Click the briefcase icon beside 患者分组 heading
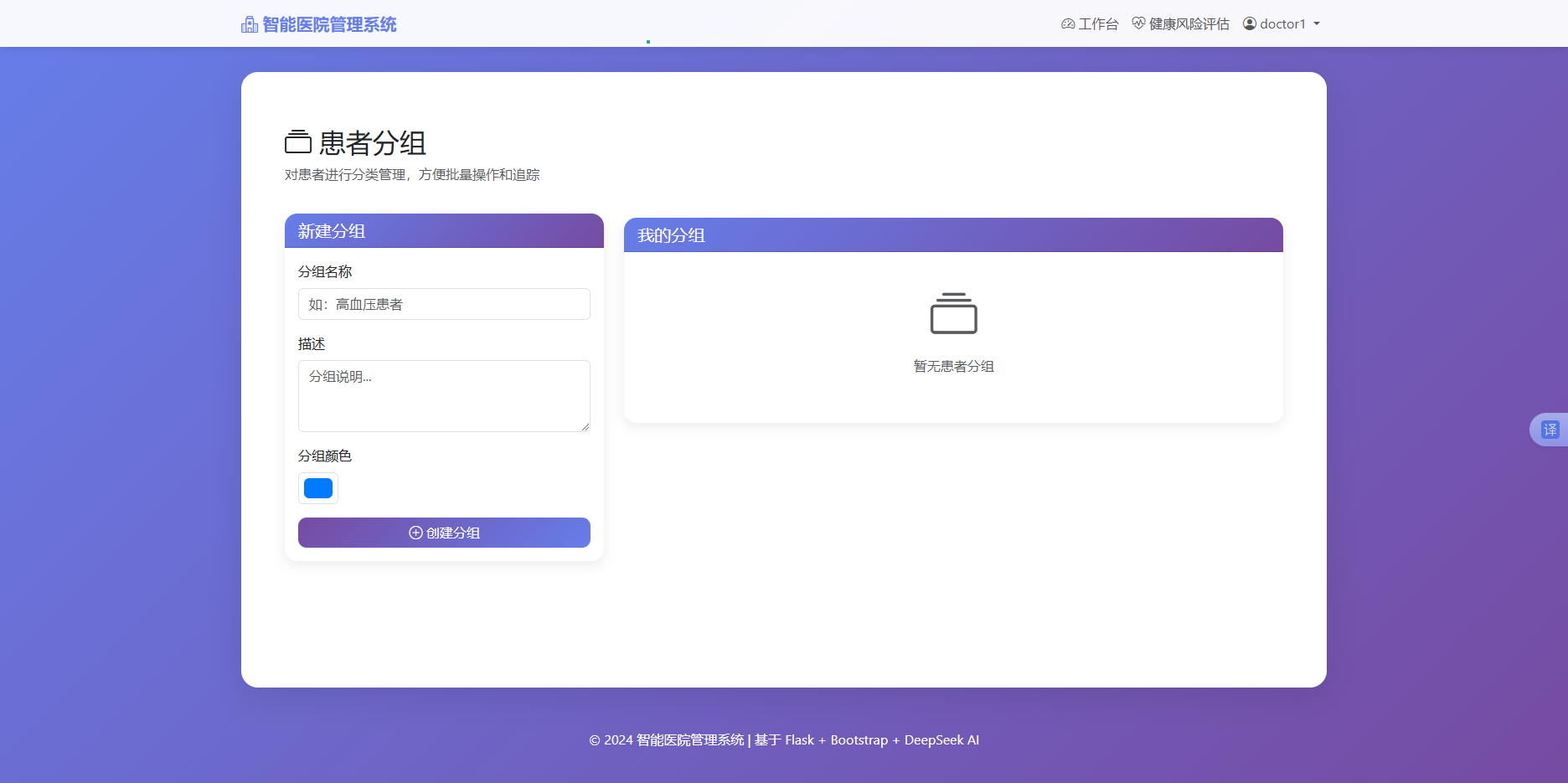The width and height of the screenshot is (1568, 783). pyautogui.click(x=297, y=143)
